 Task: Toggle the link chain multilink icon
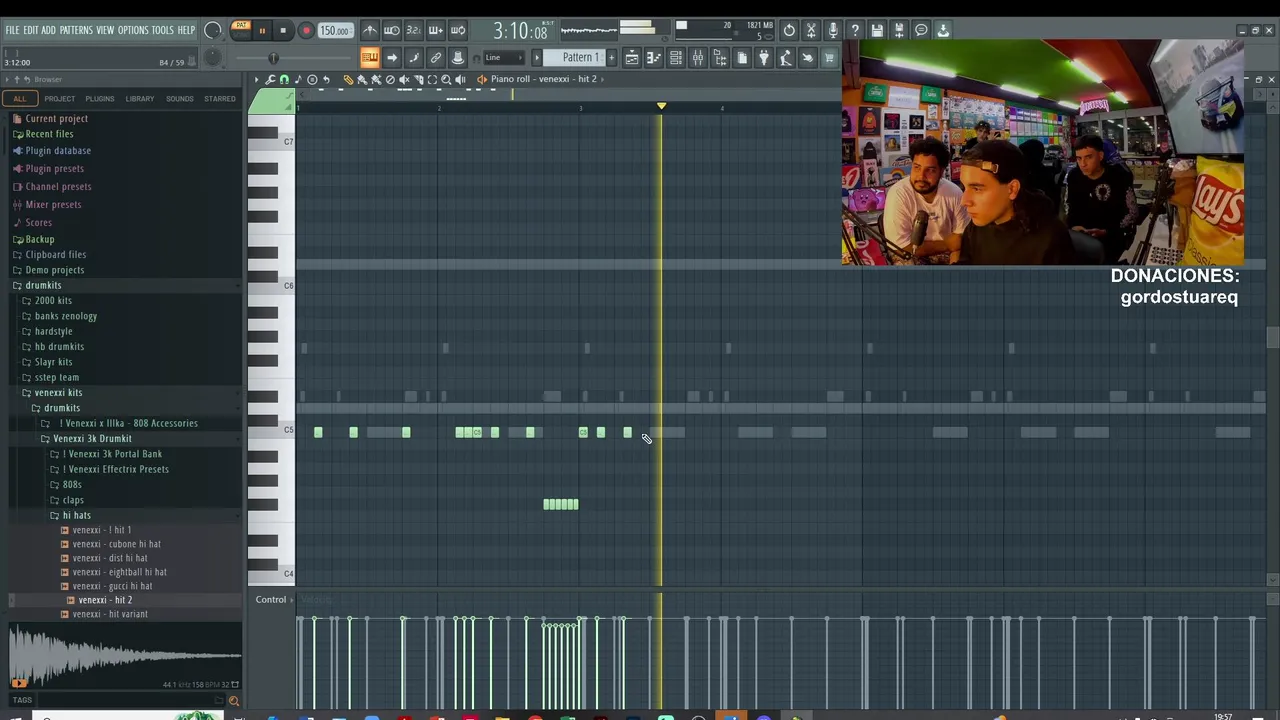click(x=436, y=57)
